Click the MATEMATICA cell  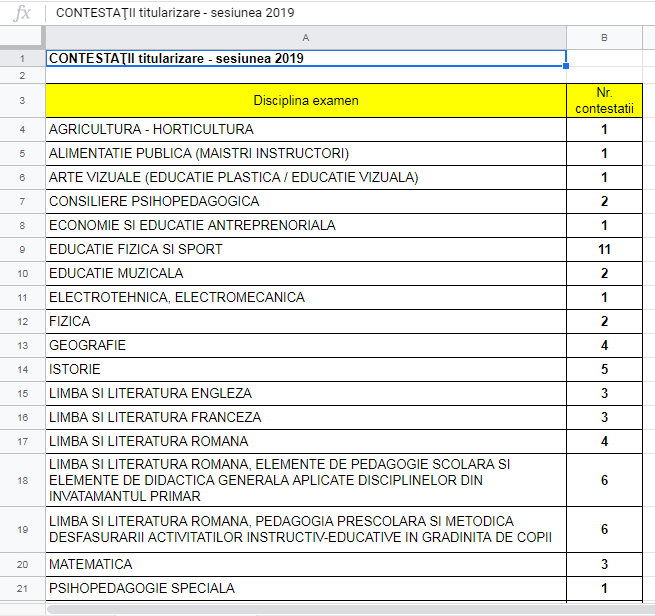click(x=305, y=565)
